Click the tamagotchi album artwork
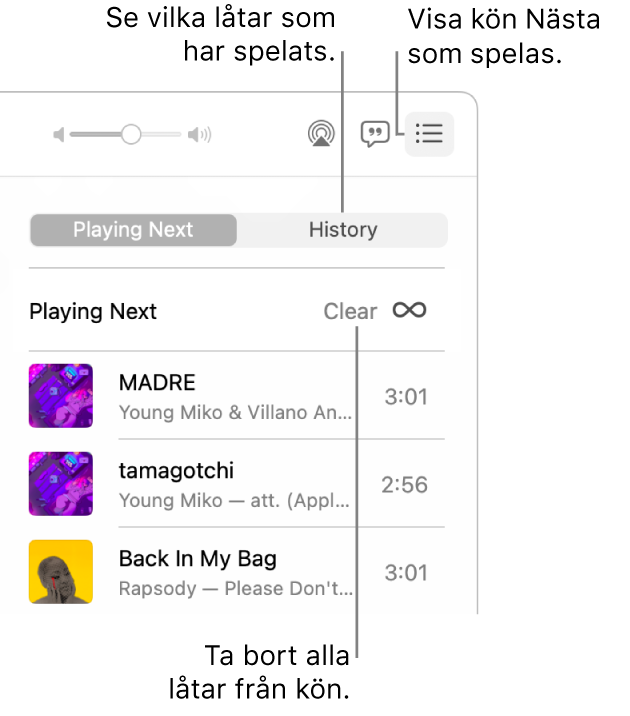The image size is (630, 716). coord(61,484)
